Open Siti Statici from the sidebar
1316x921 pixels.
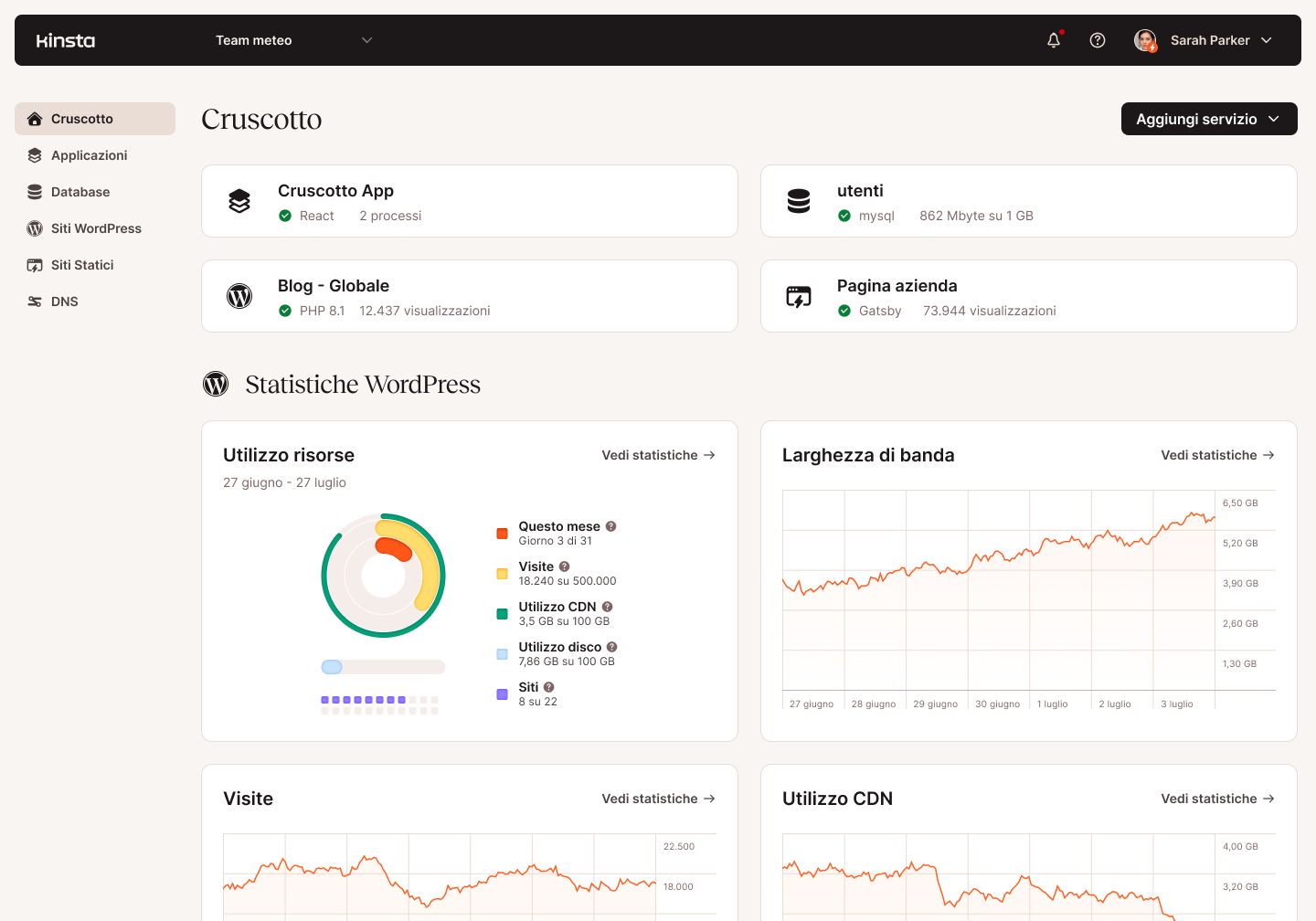click(35, 265)
